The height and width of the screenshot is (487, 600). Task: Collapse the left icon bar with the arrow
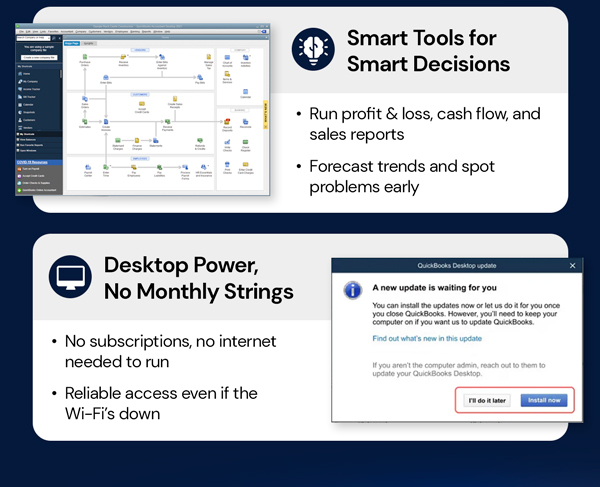click(59, 38)
